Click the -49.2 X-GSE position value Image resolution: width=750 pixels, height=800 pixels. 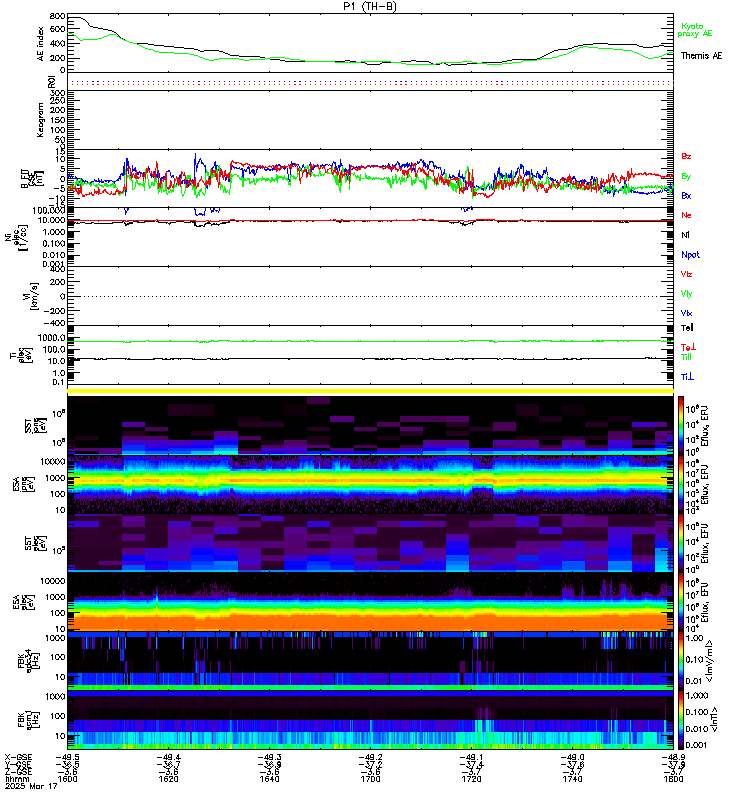point(370,758)
